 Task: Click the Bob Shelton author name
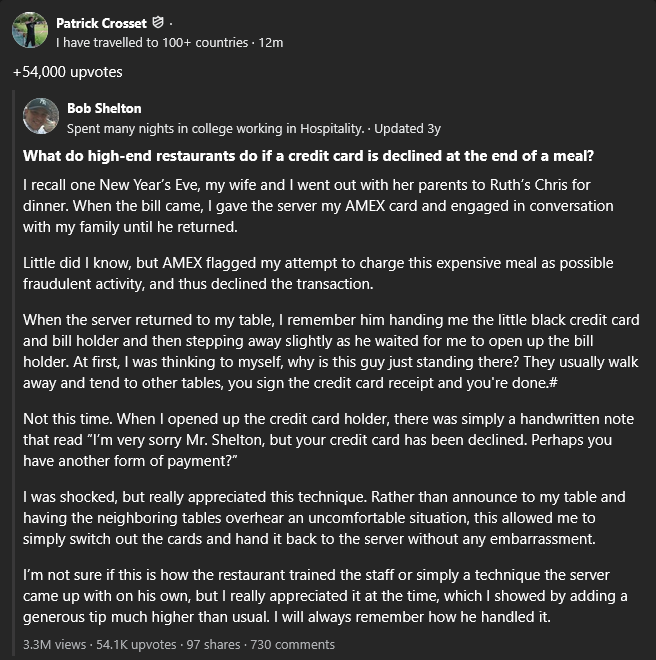point(104,109)
